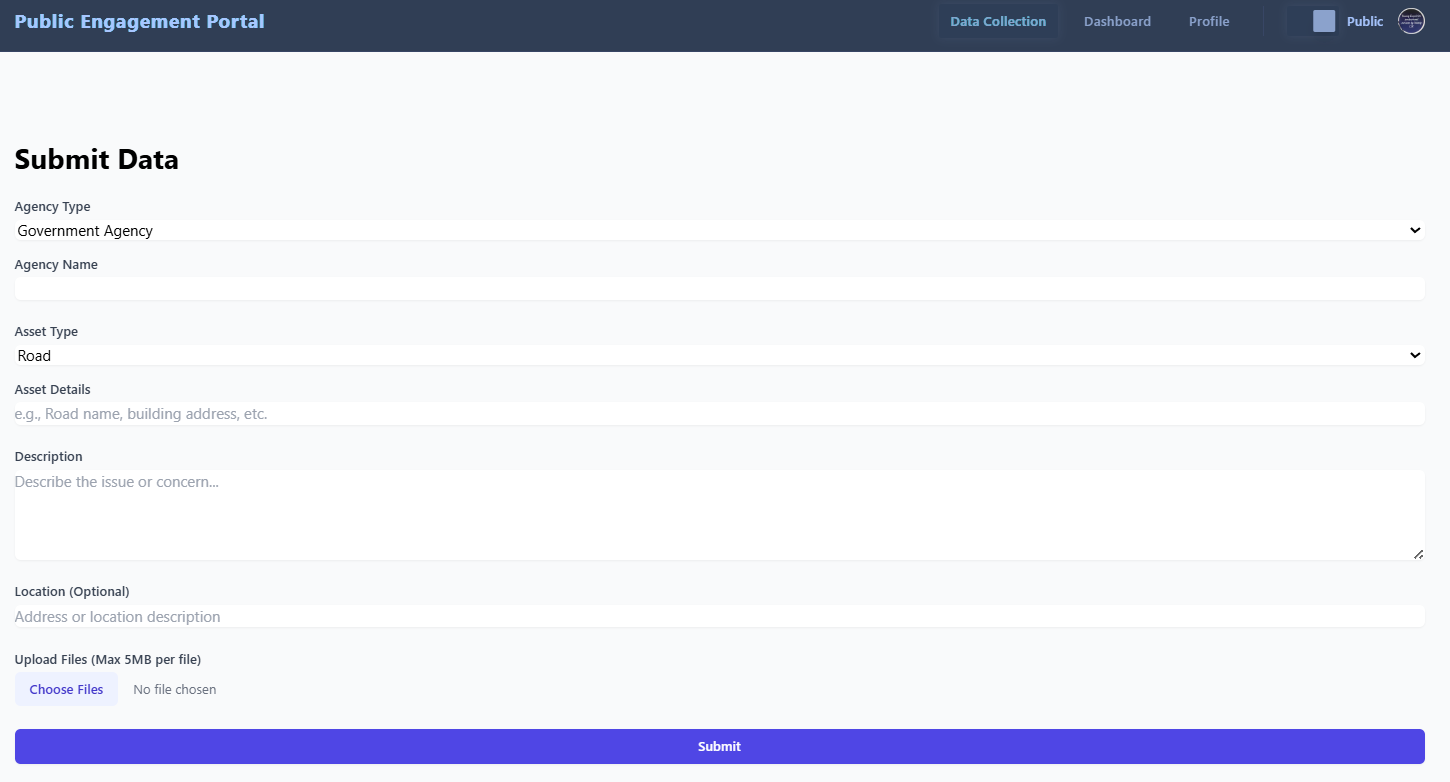Switch to the Data Collection tab

pos(998,21)
